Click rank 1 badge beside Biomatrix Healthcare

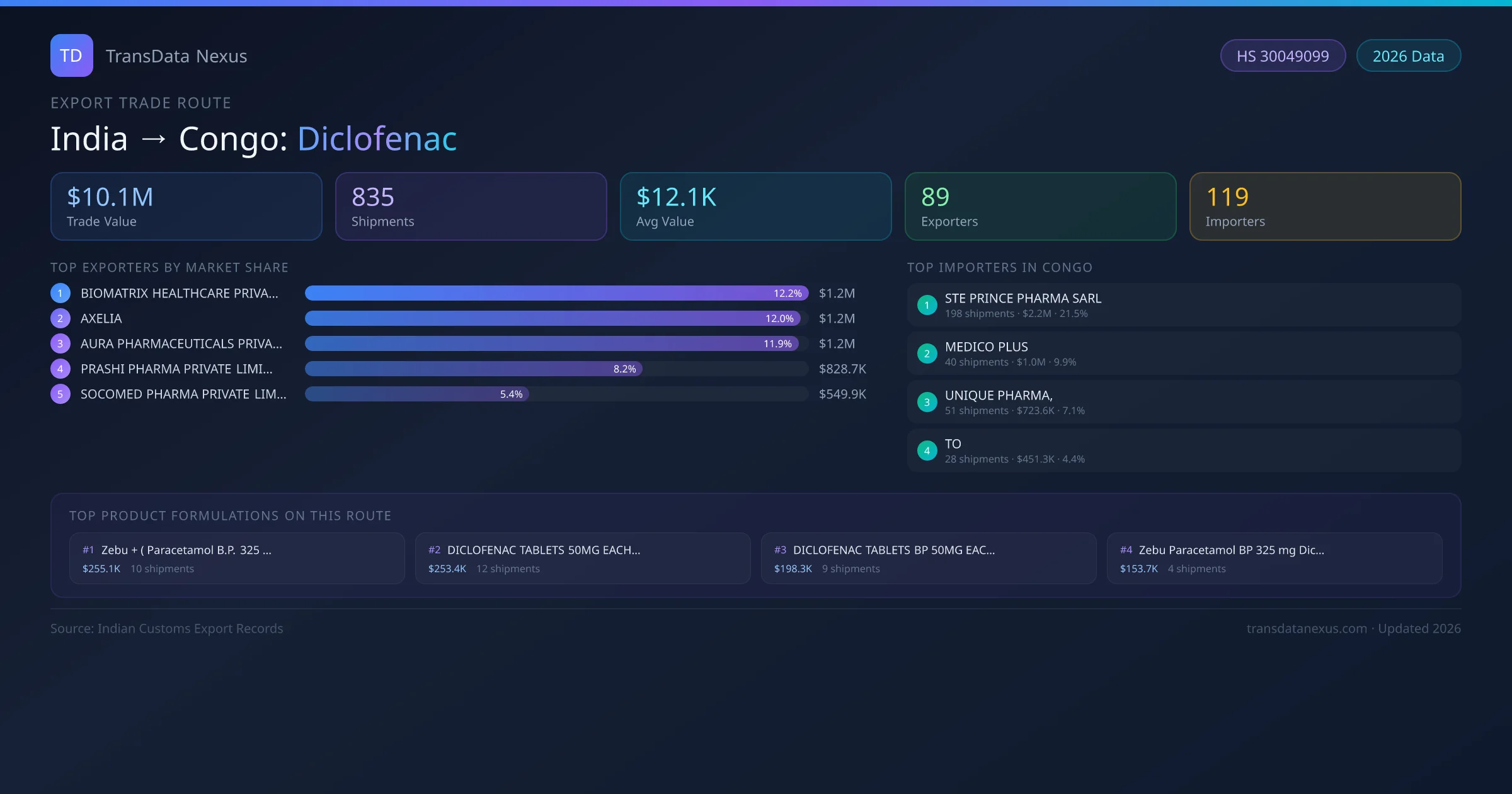click(60, 293)
